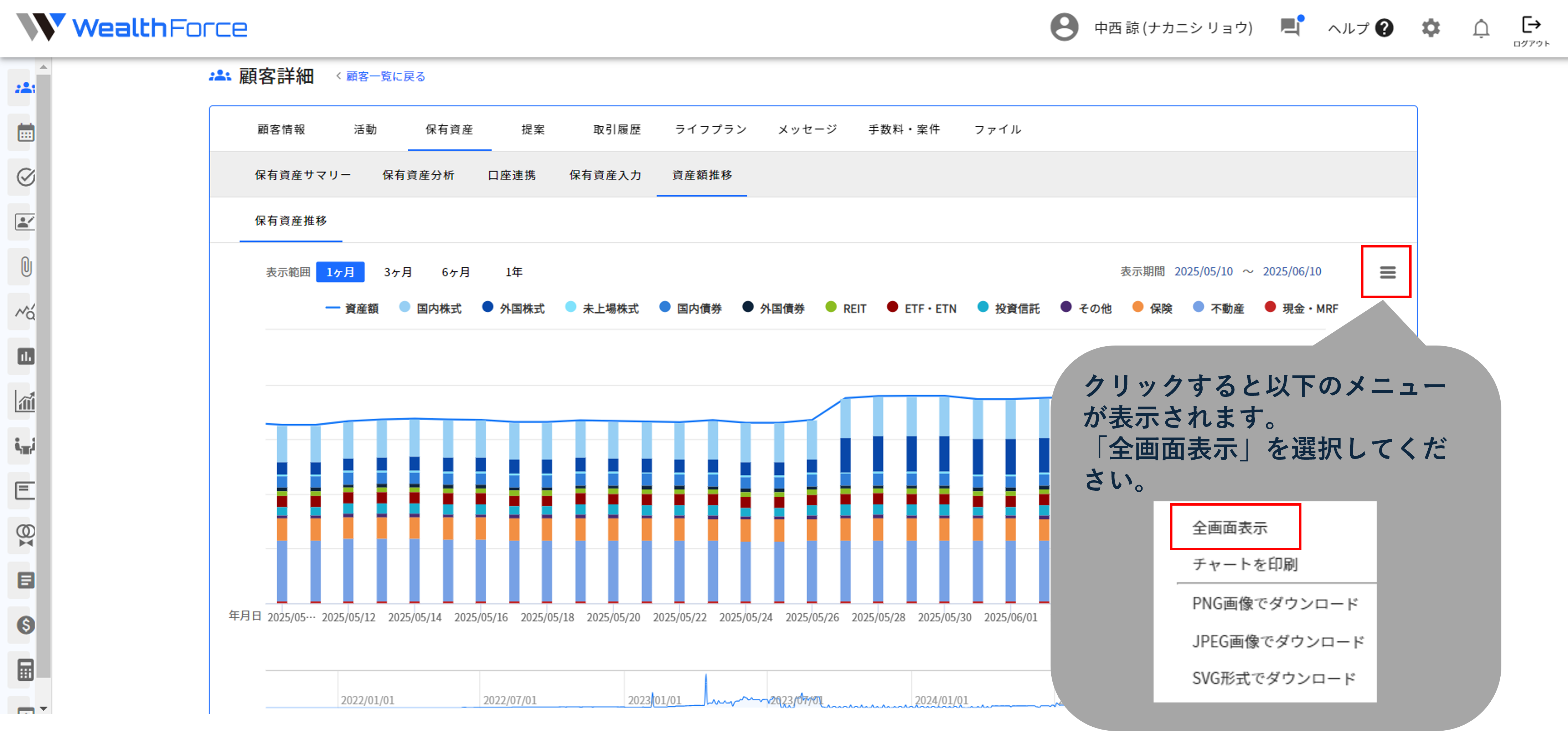Image resolution: width=1568 pixels, height=731 pixels.
Task: Open the 保有資産入力 sub-tab
Action: tap(606, 175)
